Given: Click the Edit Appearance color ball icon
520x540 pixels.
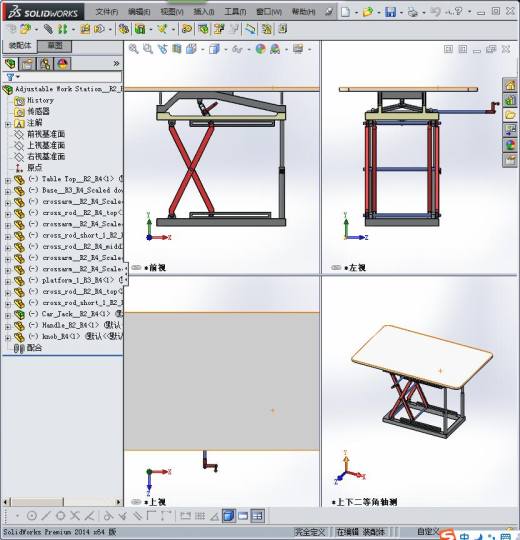Looking at the screenshot, I should [x=261, y=49].
